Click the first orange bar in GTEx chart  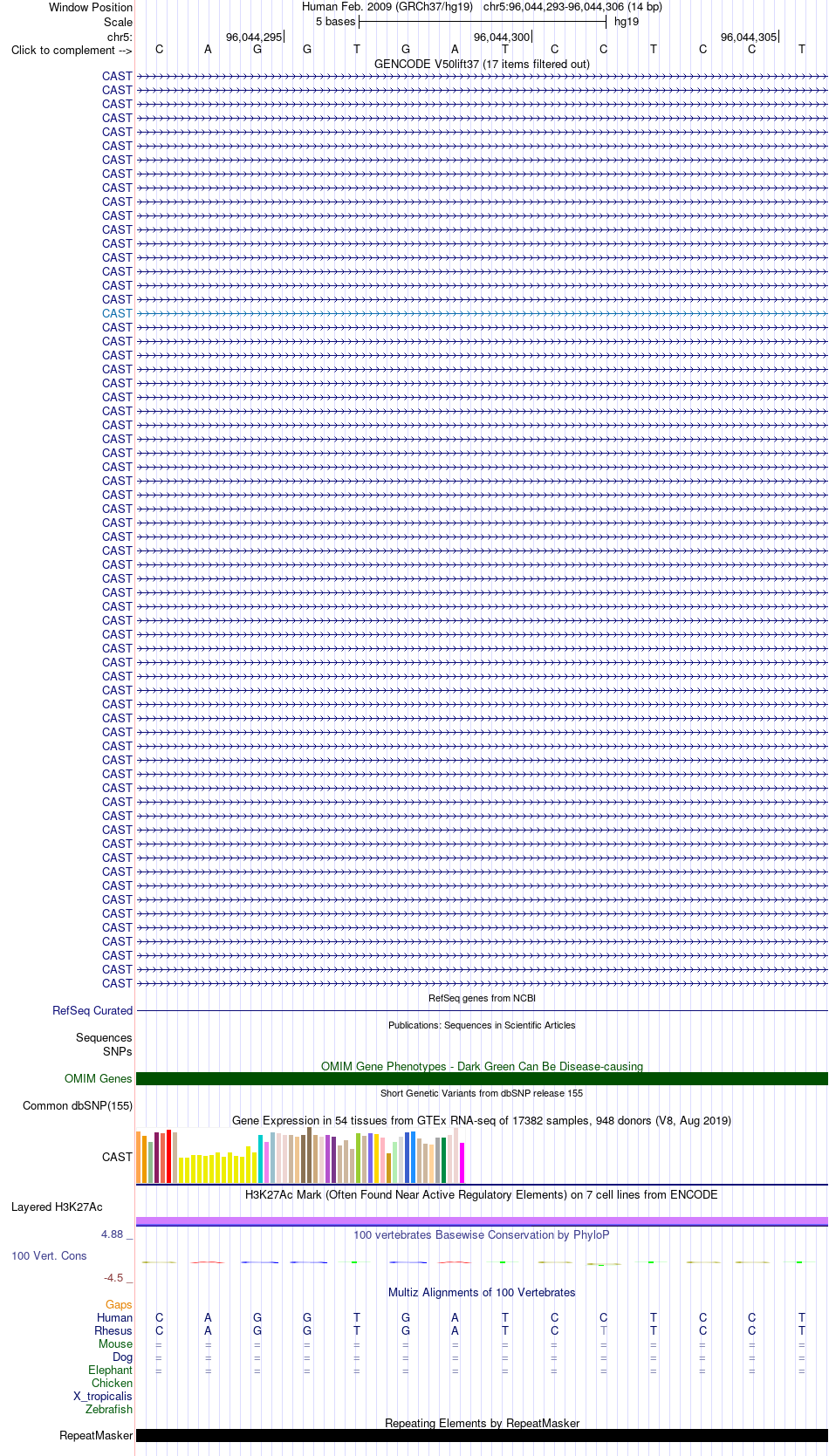[x=138, y=1157]
